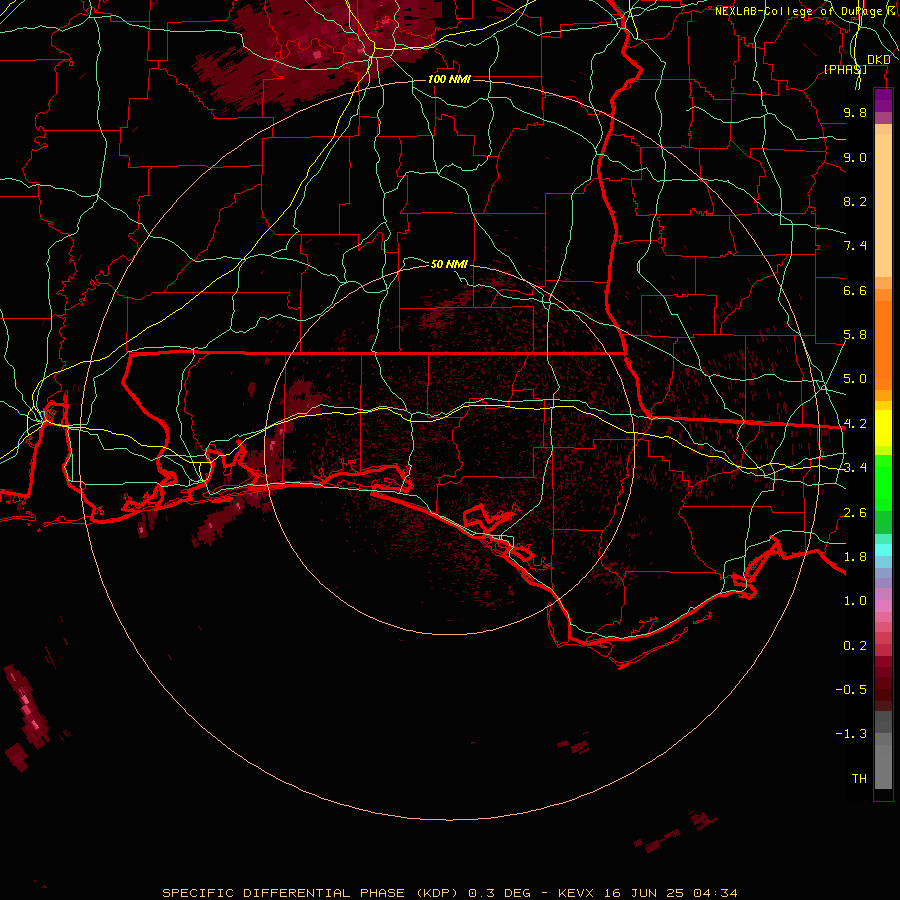Click the [PHAS] legend unit label
The height and width of the screenshot is (900, 900).
pyautogui.click(x=845, y=69)
